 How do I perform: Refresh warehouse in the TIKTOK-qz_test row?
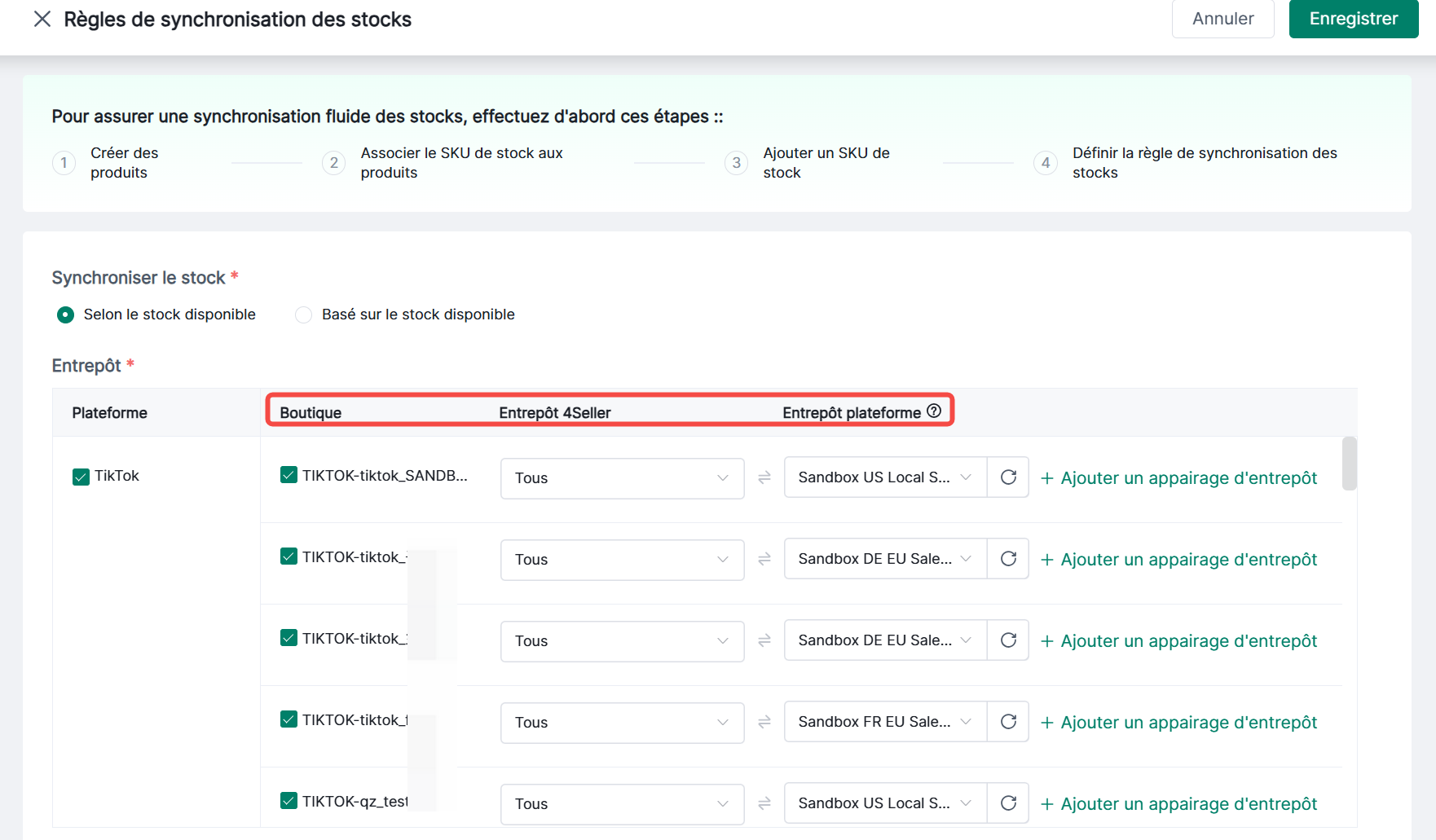tap(1008, 803)
